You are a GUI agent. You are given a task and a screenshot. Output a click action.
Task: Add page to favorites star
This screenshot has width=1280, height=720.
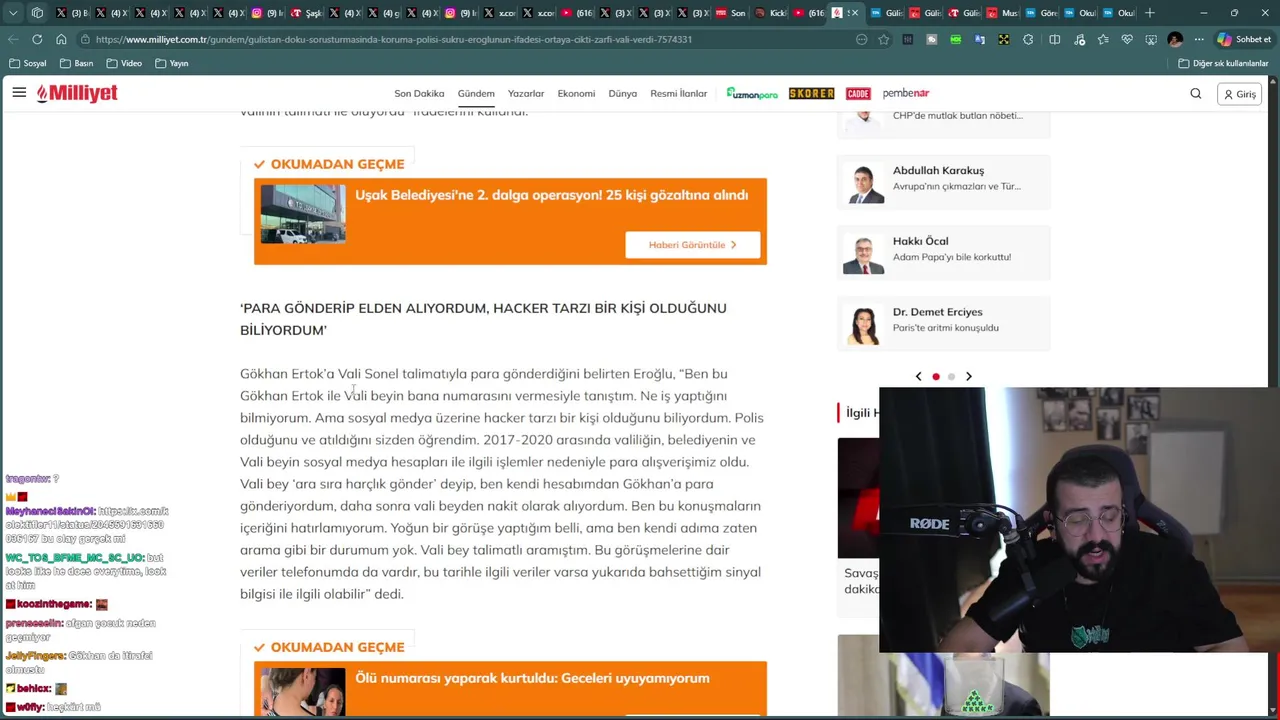(x=884, y=39)
